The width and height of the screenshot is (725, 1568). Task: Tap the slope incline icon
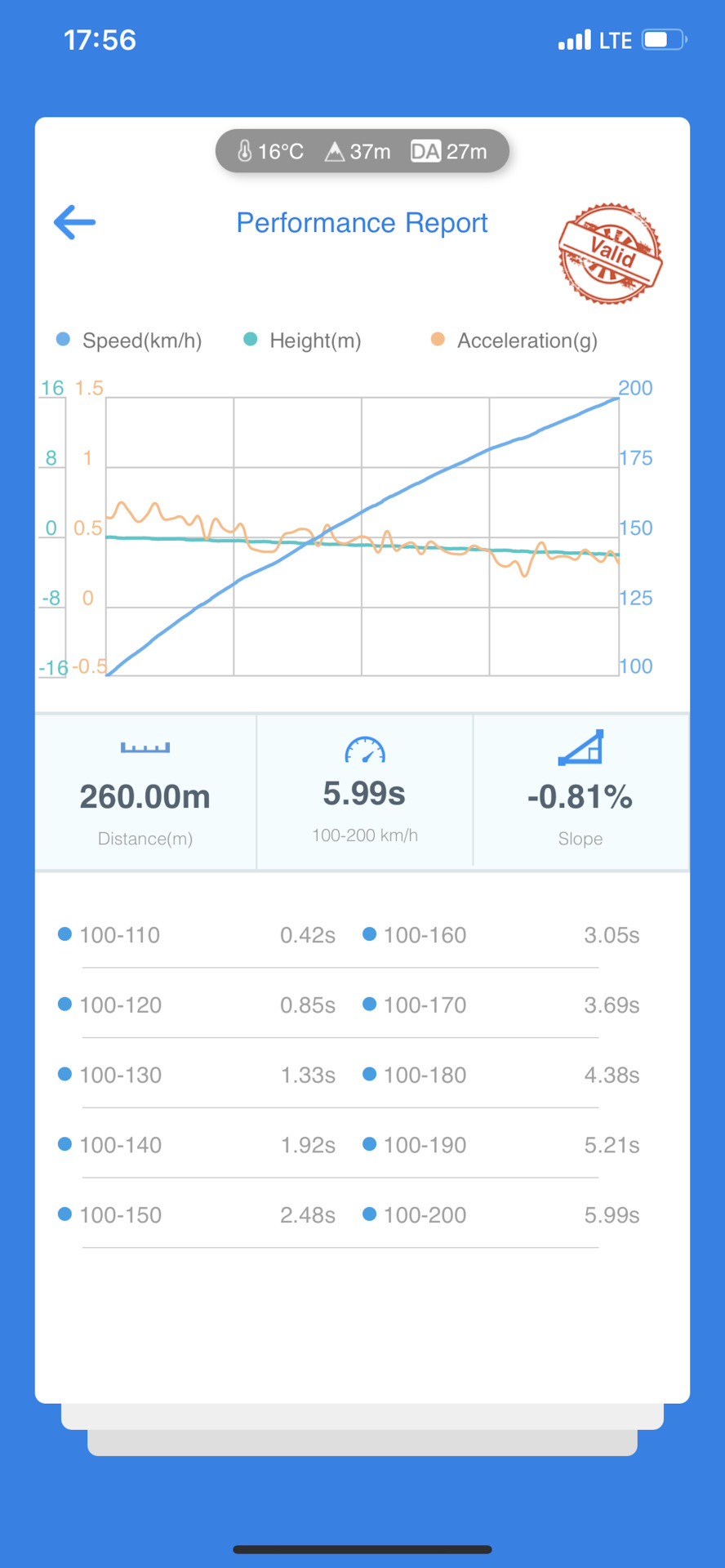[580, 747]
